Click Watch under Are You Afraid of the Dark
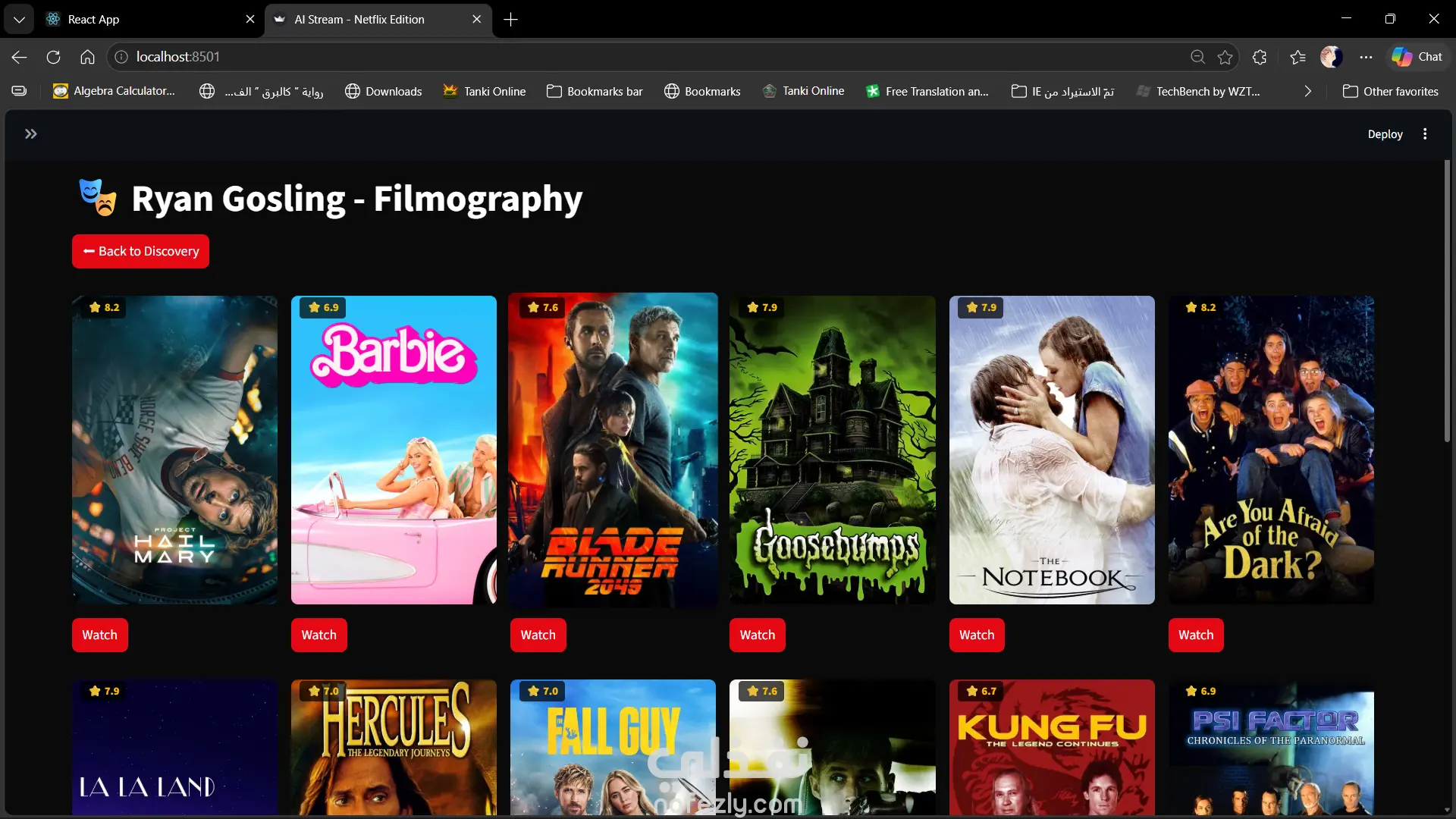Screen dimensions: 1456x819 [x=1196, y=635]
